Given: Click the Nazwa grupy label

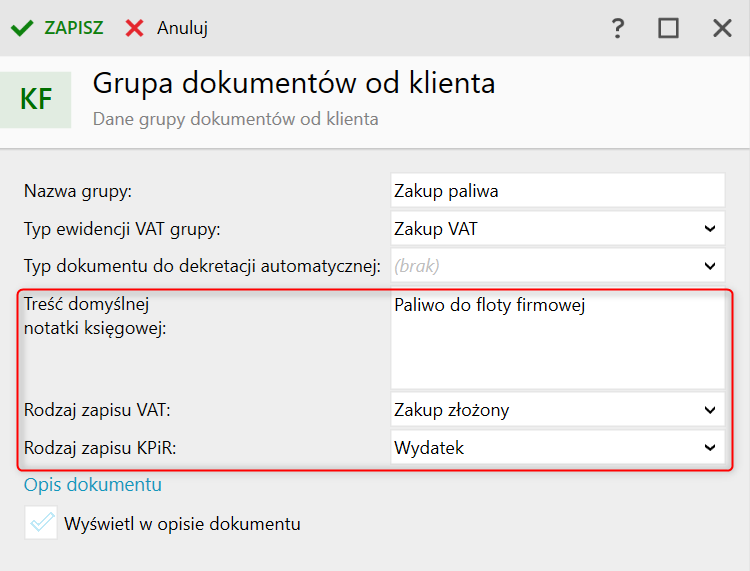Looking at the screenshot, I should click(x=78, y=190).
